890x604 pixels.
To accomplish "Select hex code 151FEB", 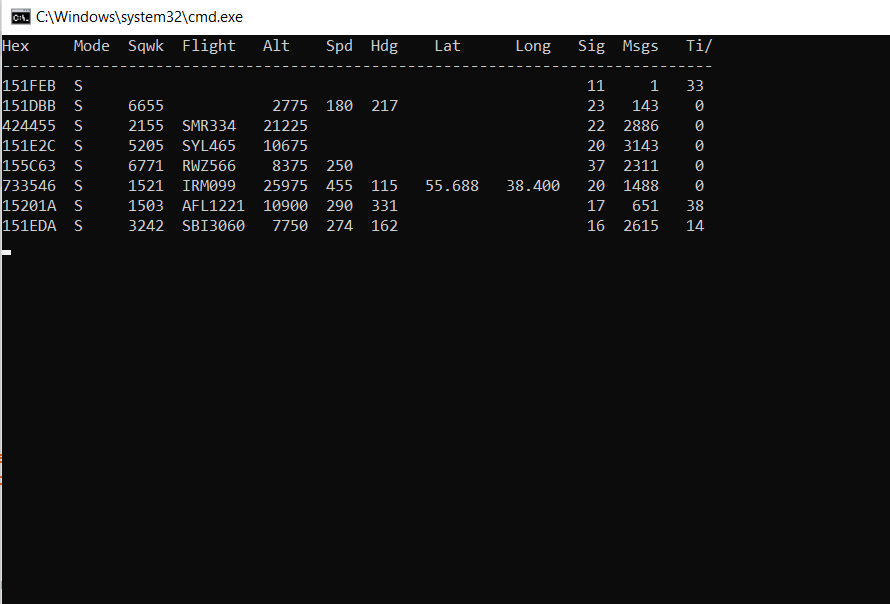I will click(x=29, y=86).
